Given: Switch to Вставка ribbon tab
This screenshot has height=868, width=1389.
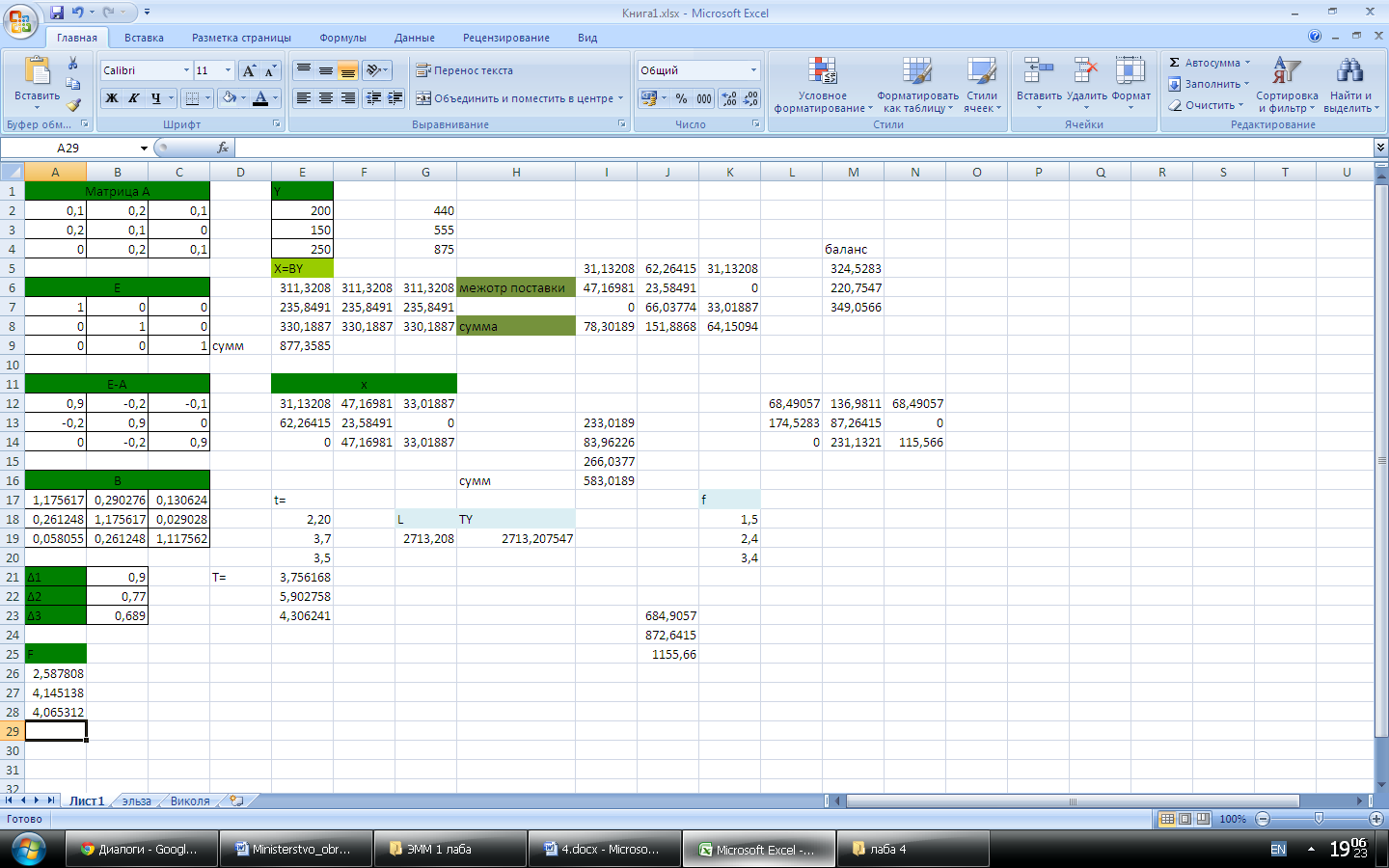Looking at the screenshot, I should [144, 38].
